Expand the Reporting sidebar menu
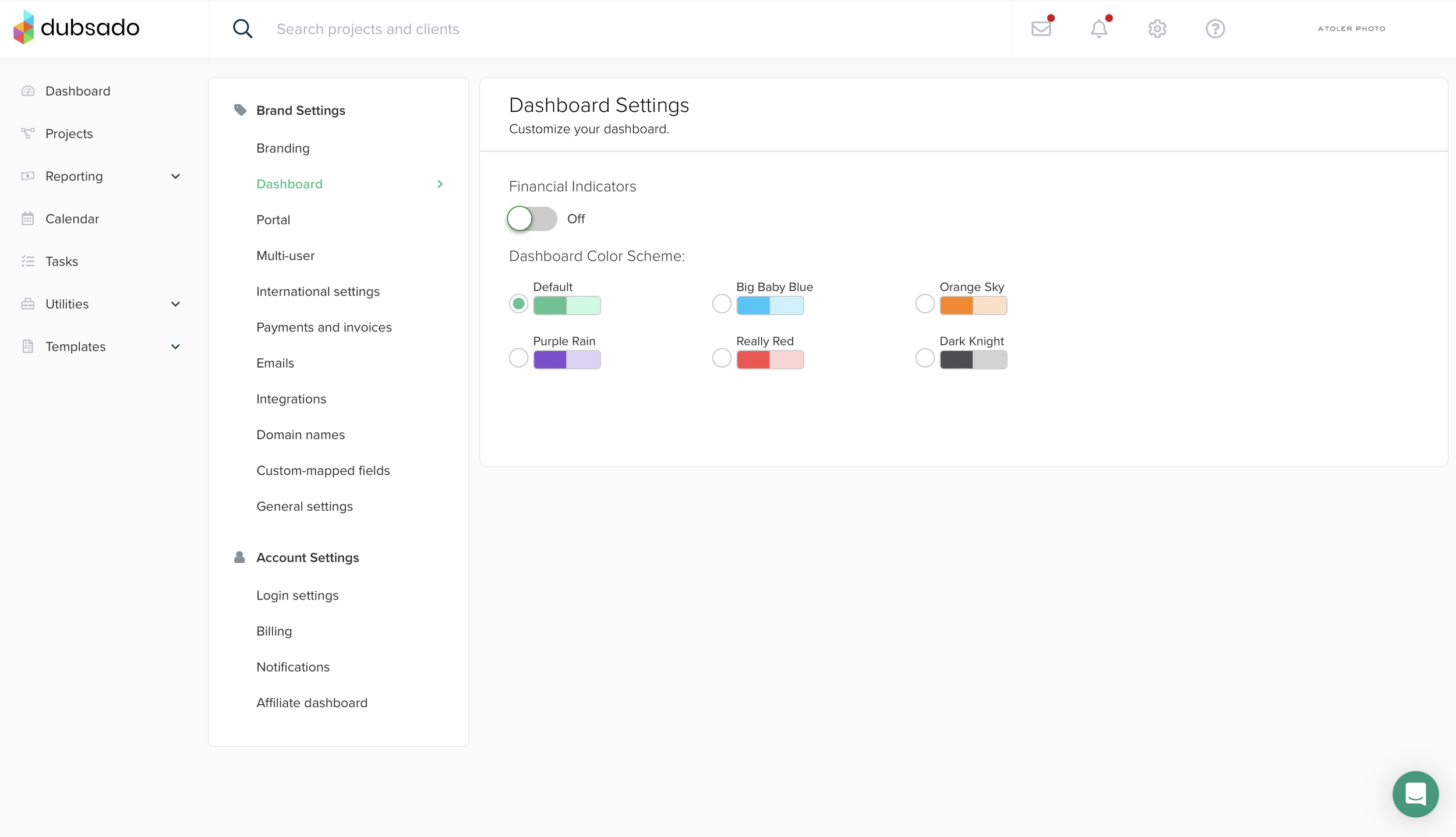The image size is (1456, 837). pos(175,176)
